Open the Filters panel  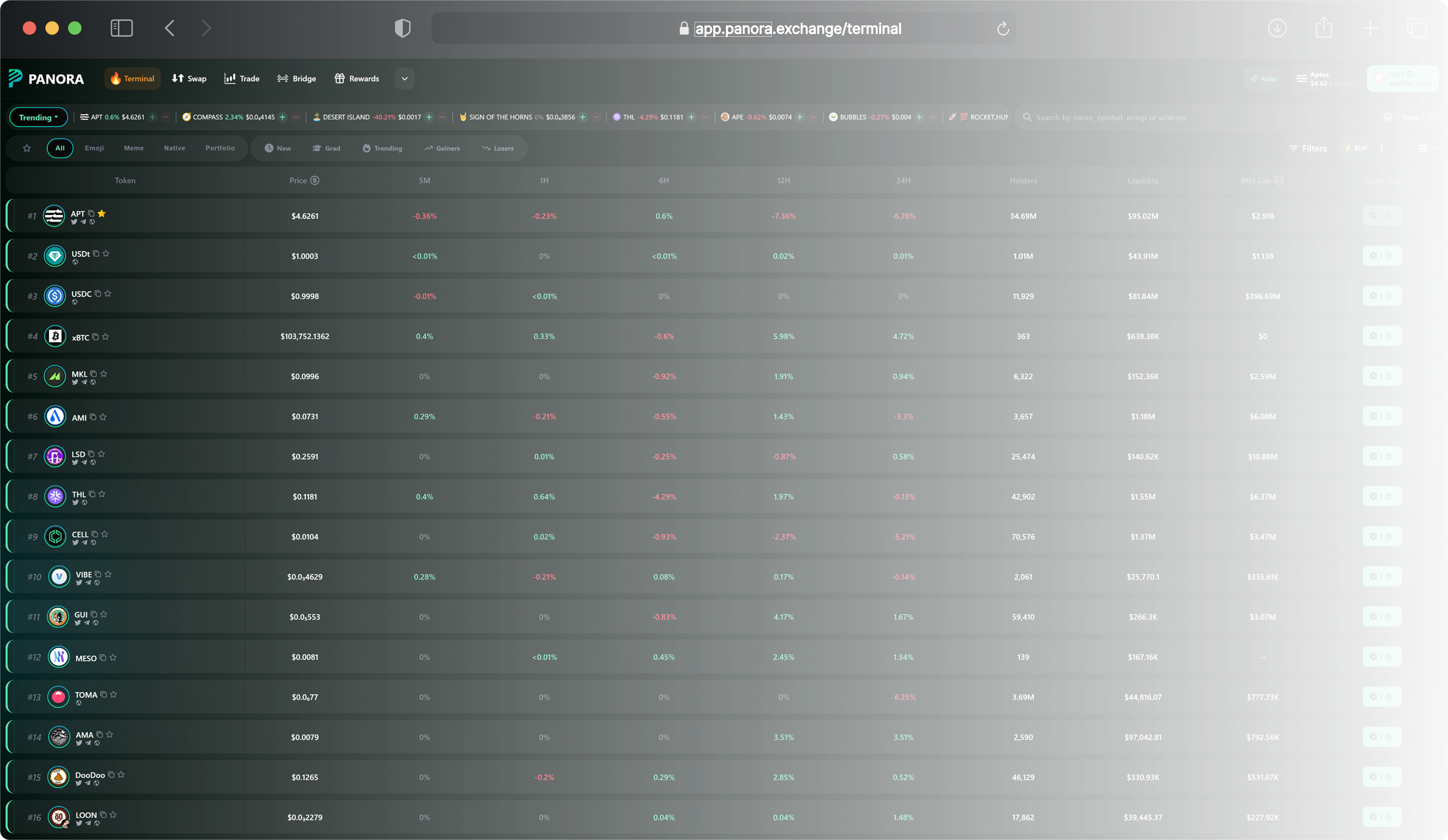pyautogui.click(x=1308, y=148)
